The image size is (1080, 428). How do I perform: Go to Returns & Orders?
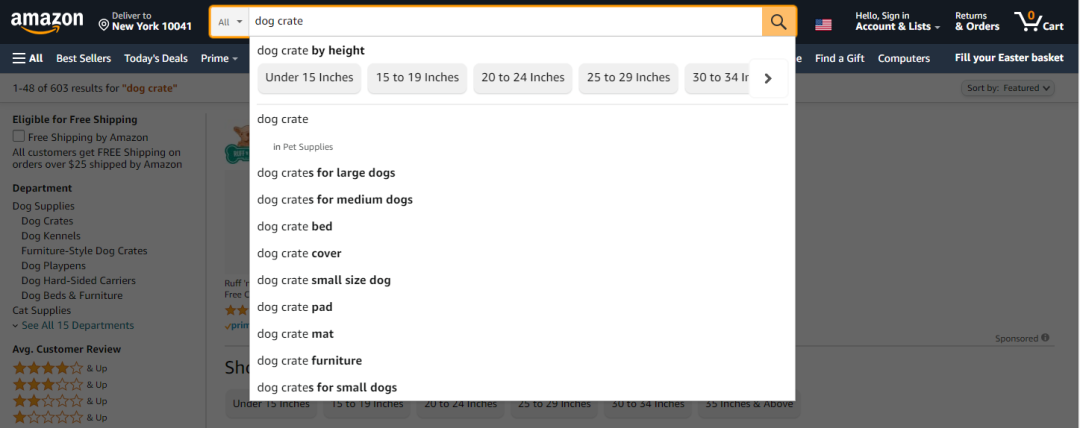(977, 22)
